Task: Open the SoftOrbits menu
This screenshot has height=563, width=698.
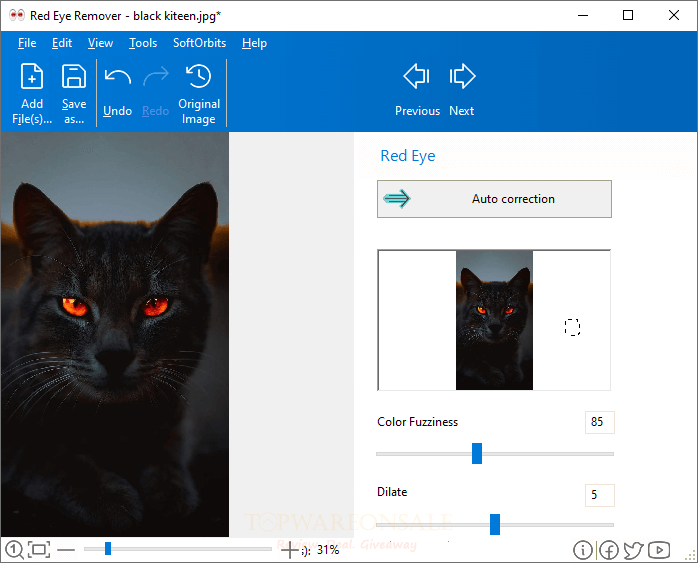Action: tap(199, 43)
